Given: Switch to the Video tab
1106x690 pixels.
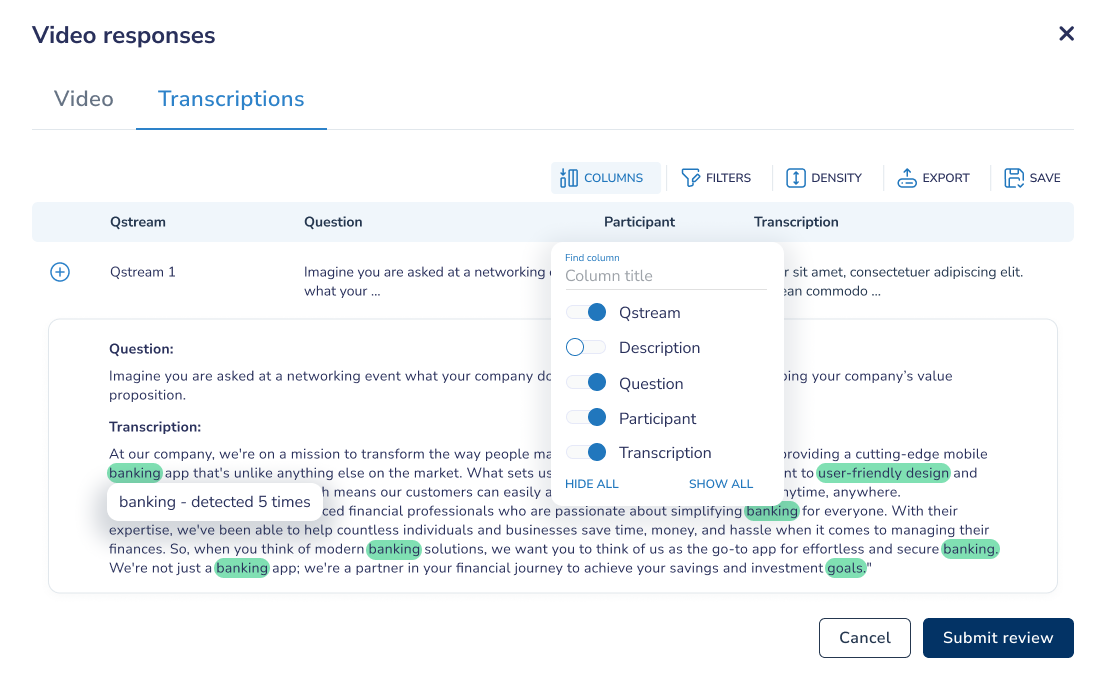Looking at the screenshot, I should 84,99.
